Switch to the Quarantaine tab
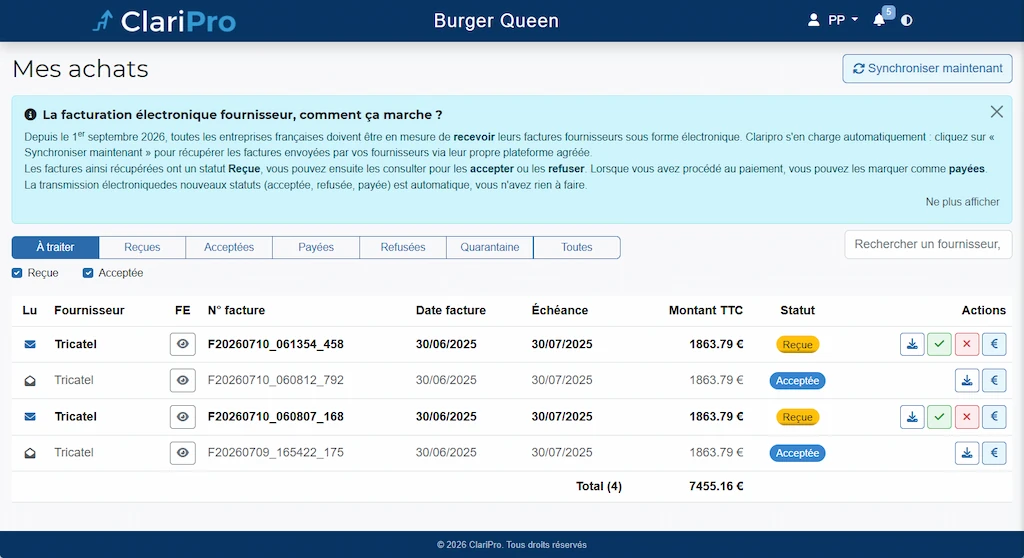 pyautogui.click(x=490, y=248)
